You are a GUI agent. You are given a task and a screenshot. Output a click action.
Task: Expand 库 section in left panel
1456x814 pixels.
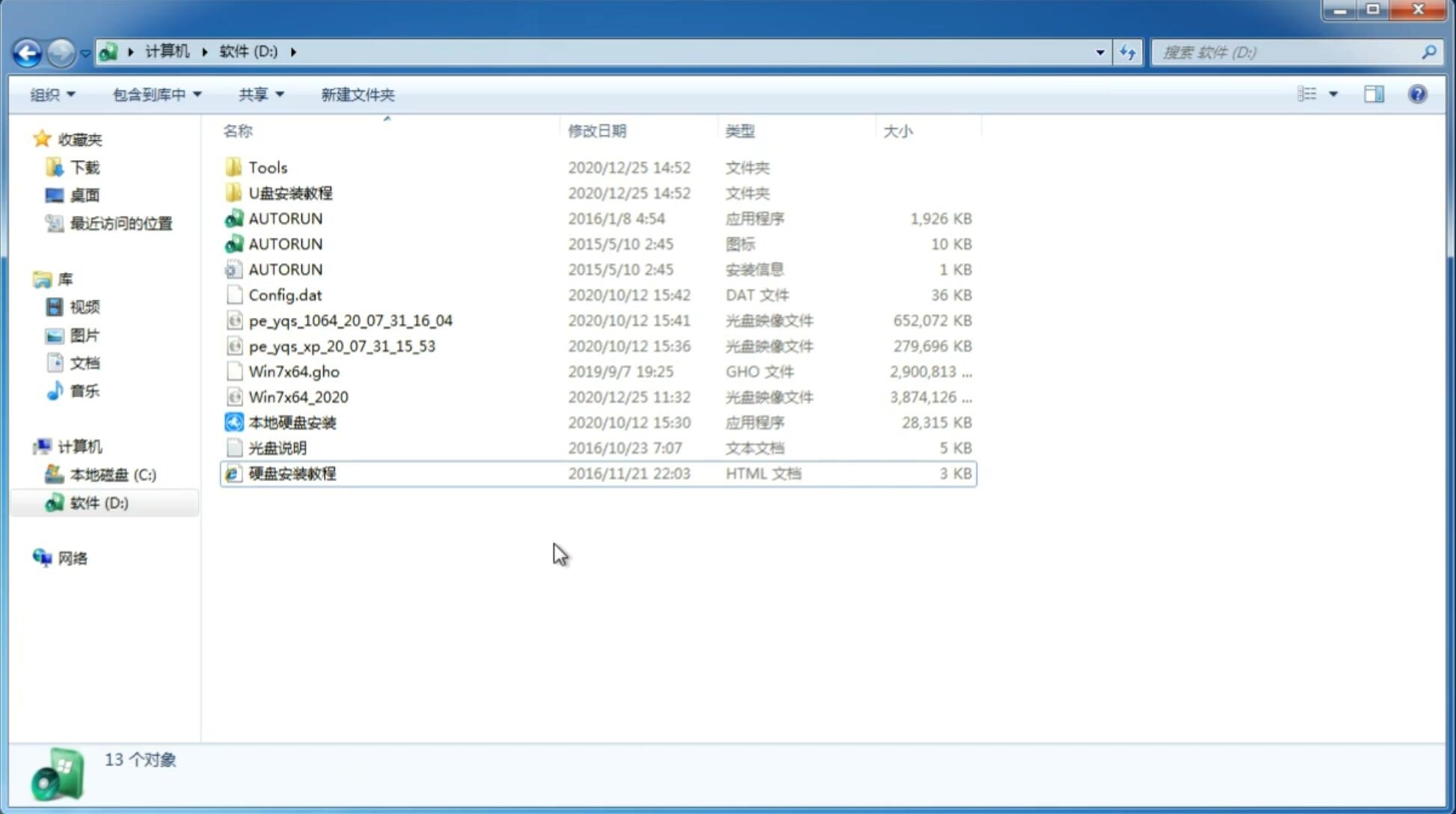[x=28, y=278]
